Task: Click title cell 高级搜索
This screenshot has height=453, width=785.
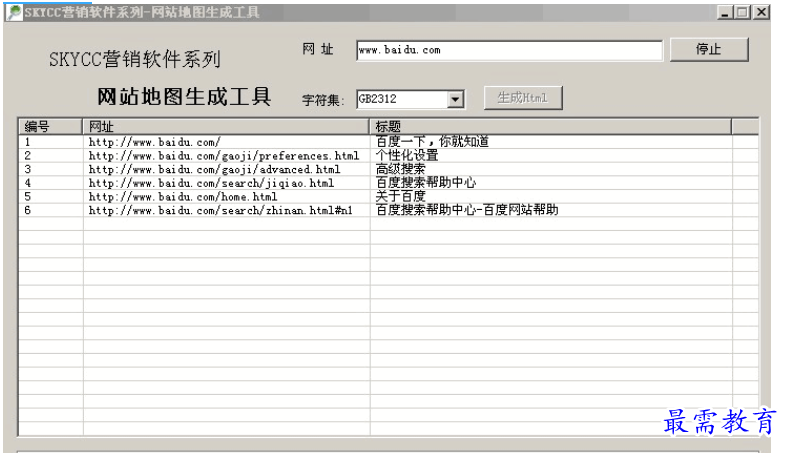Action: (401, 169)
